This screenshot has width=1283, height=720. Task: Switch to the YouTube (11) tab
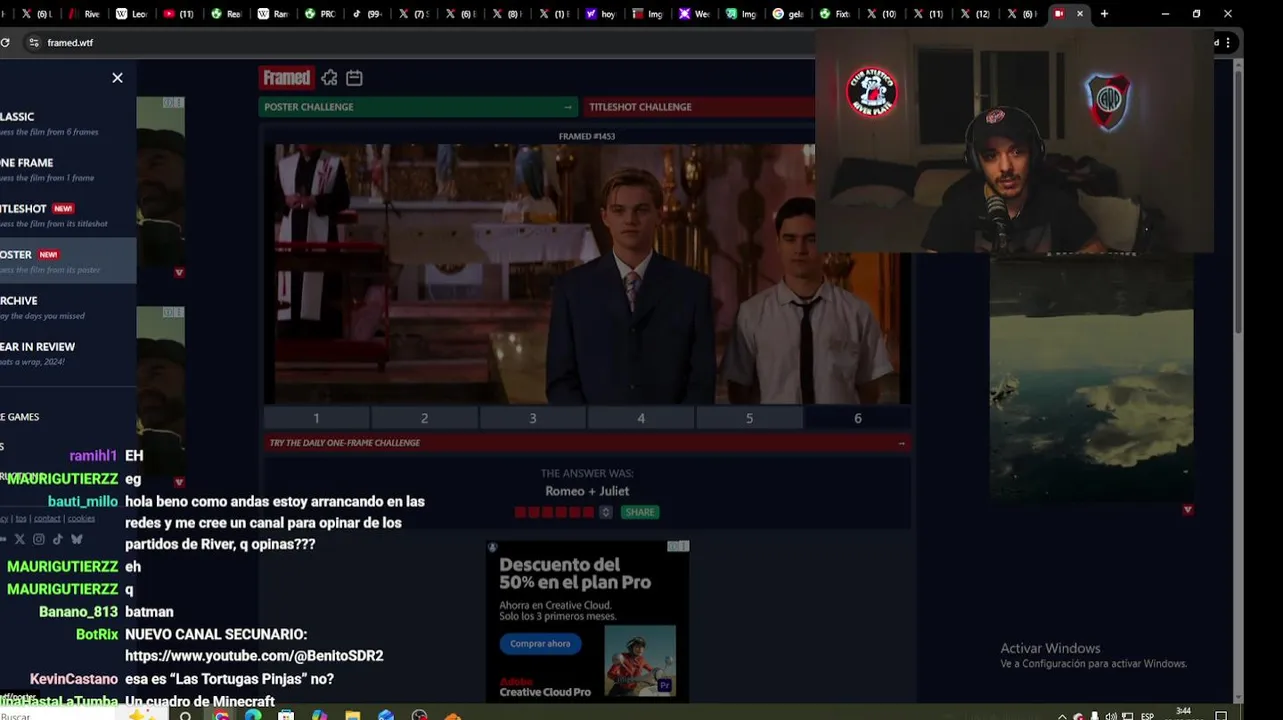(178, 14)
